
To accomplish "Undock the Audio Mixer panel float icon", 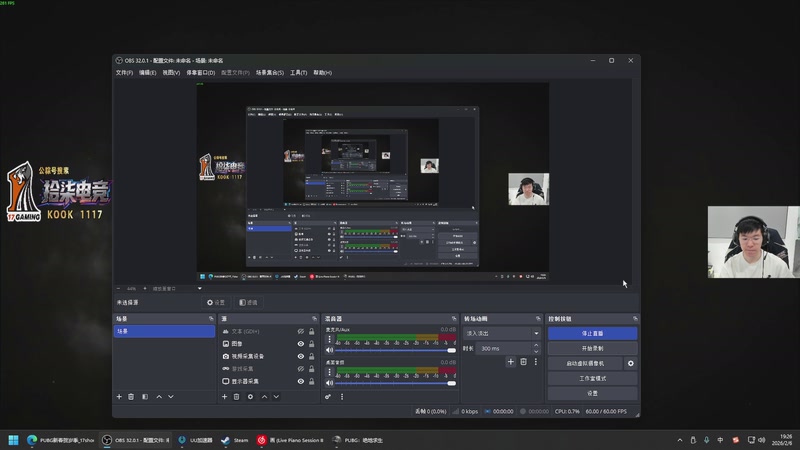I will pos(454,318).
